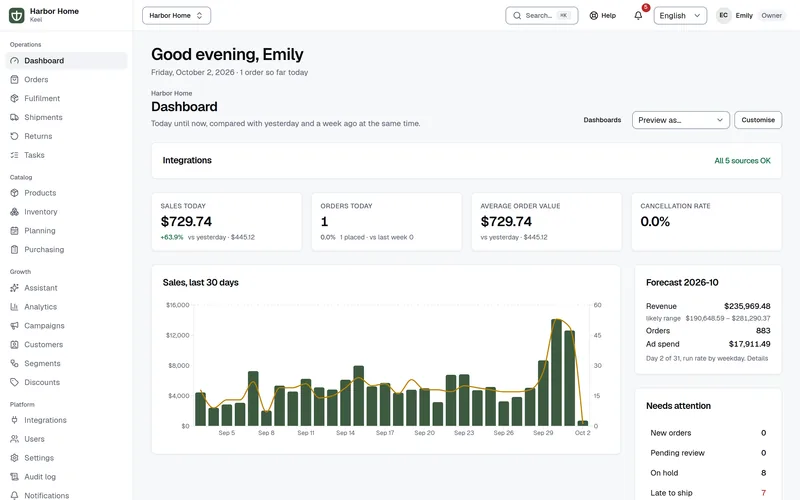Viewport: 800px width, 500px height.
Task: Click the search magnifier icon
Action: (x=517, y=15)
